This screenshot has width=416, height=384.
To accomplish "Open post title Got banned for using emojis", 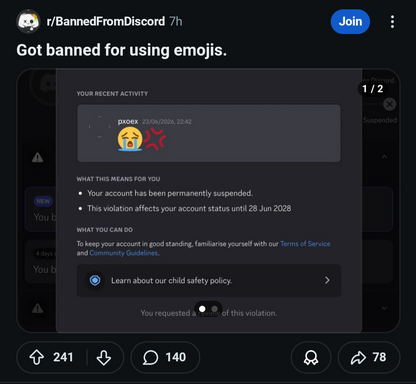I will [x=122, y=50].
